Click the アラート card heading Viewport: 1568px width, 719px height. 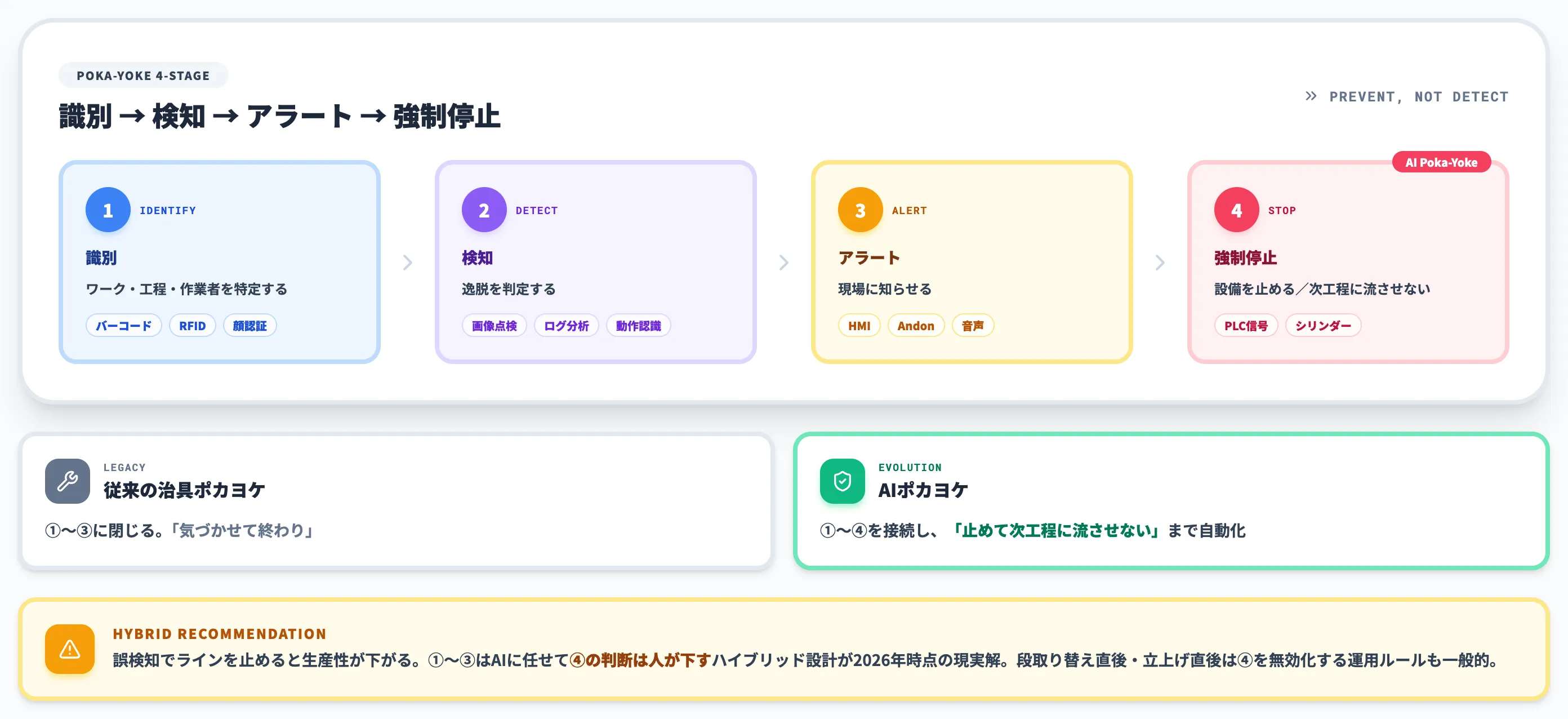[x=869, y=258]
